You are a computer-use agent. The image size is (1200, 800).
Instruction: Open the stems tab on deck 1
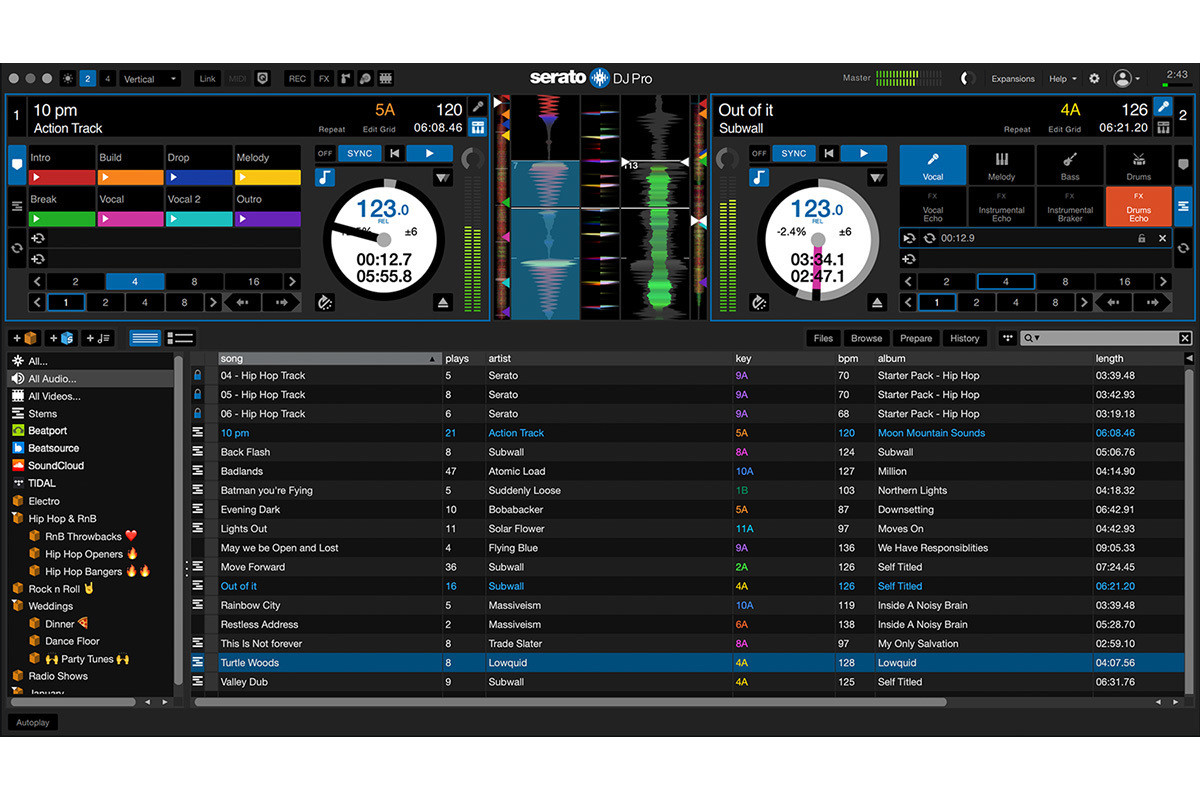17,206
